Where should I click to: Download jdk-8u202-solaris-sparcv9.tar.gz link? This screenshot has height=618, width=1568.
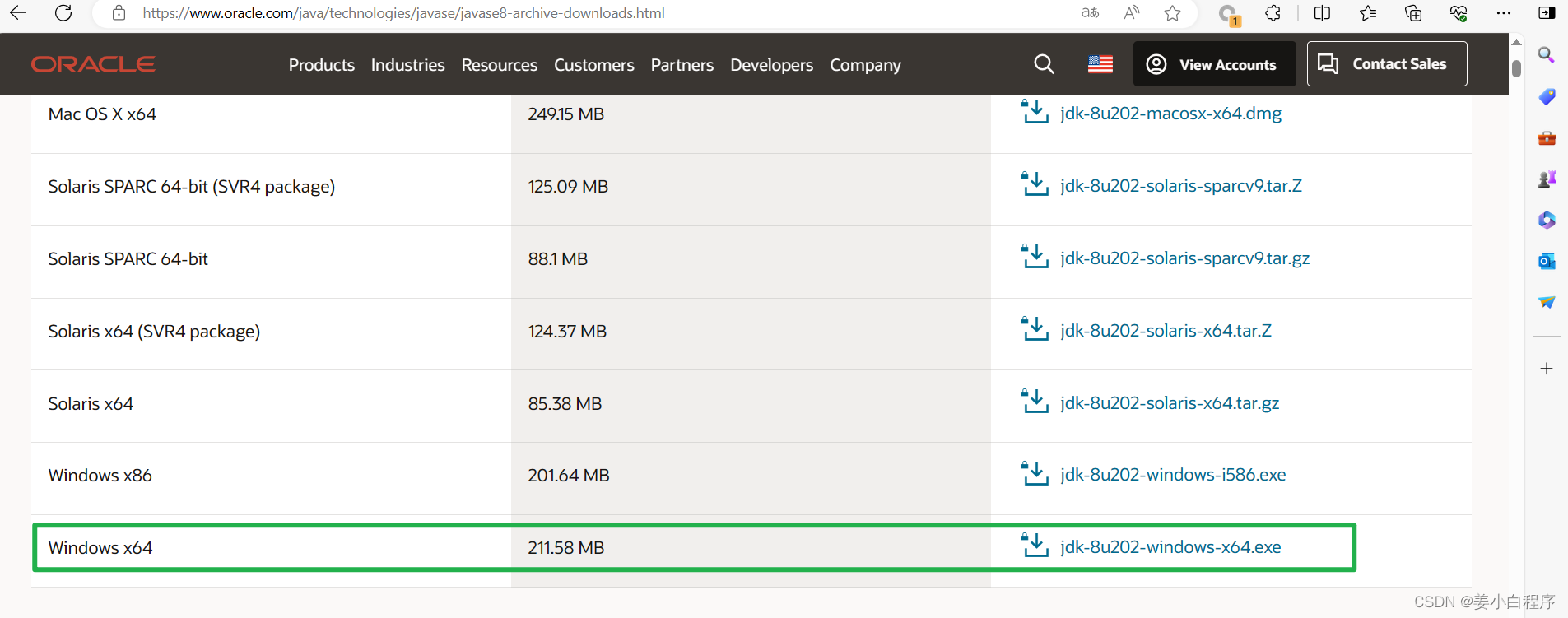click(1184, 258)
